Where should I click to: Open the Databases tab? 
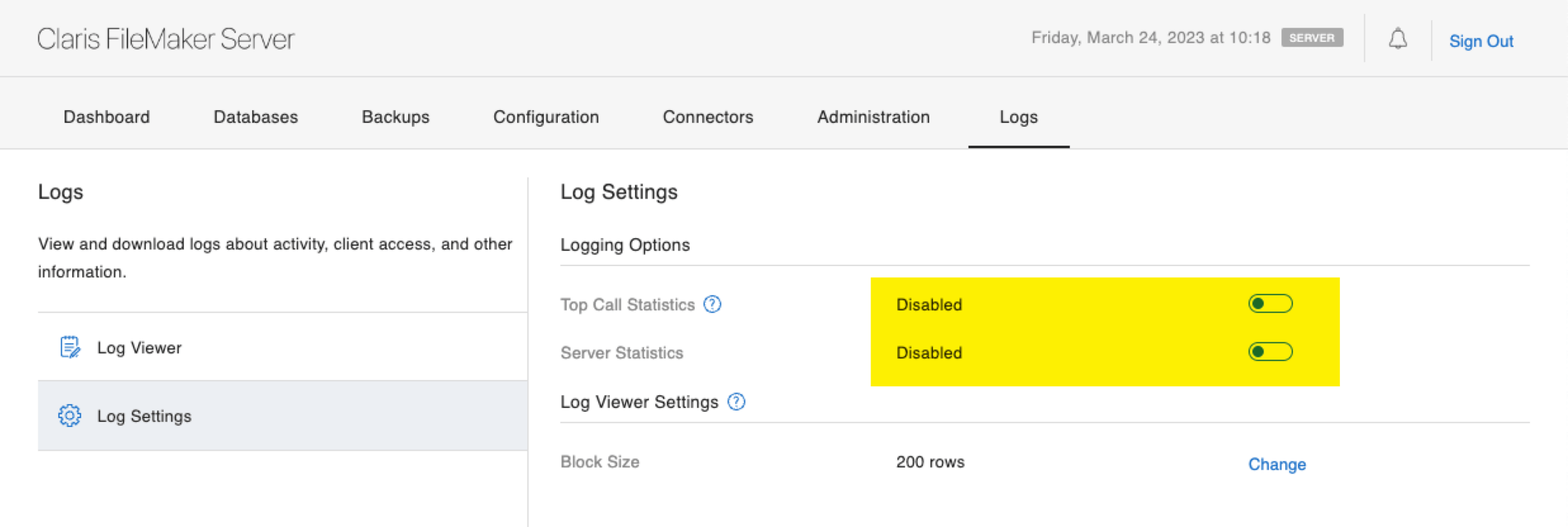pos(255,116)
